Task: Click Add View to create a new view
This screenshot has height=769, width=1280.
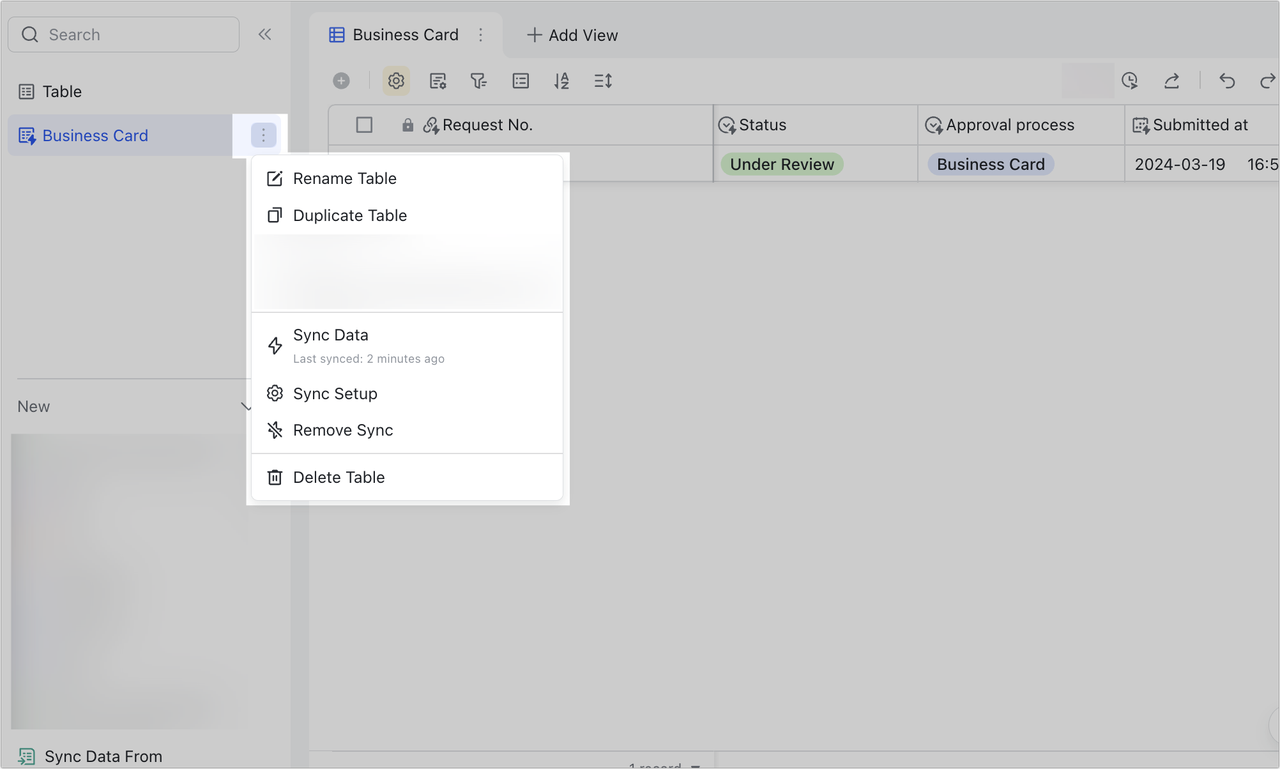Action: pyautogui.click(x=572, y=34)
